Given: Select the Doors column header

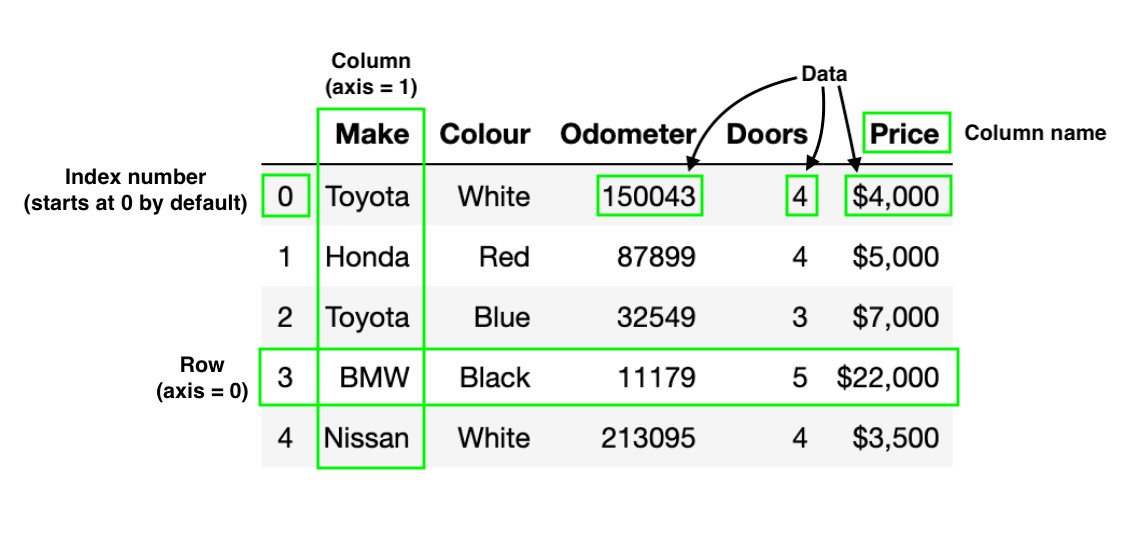Looking at the screenshot, I should pyautogui.click(x=767, y=134).
